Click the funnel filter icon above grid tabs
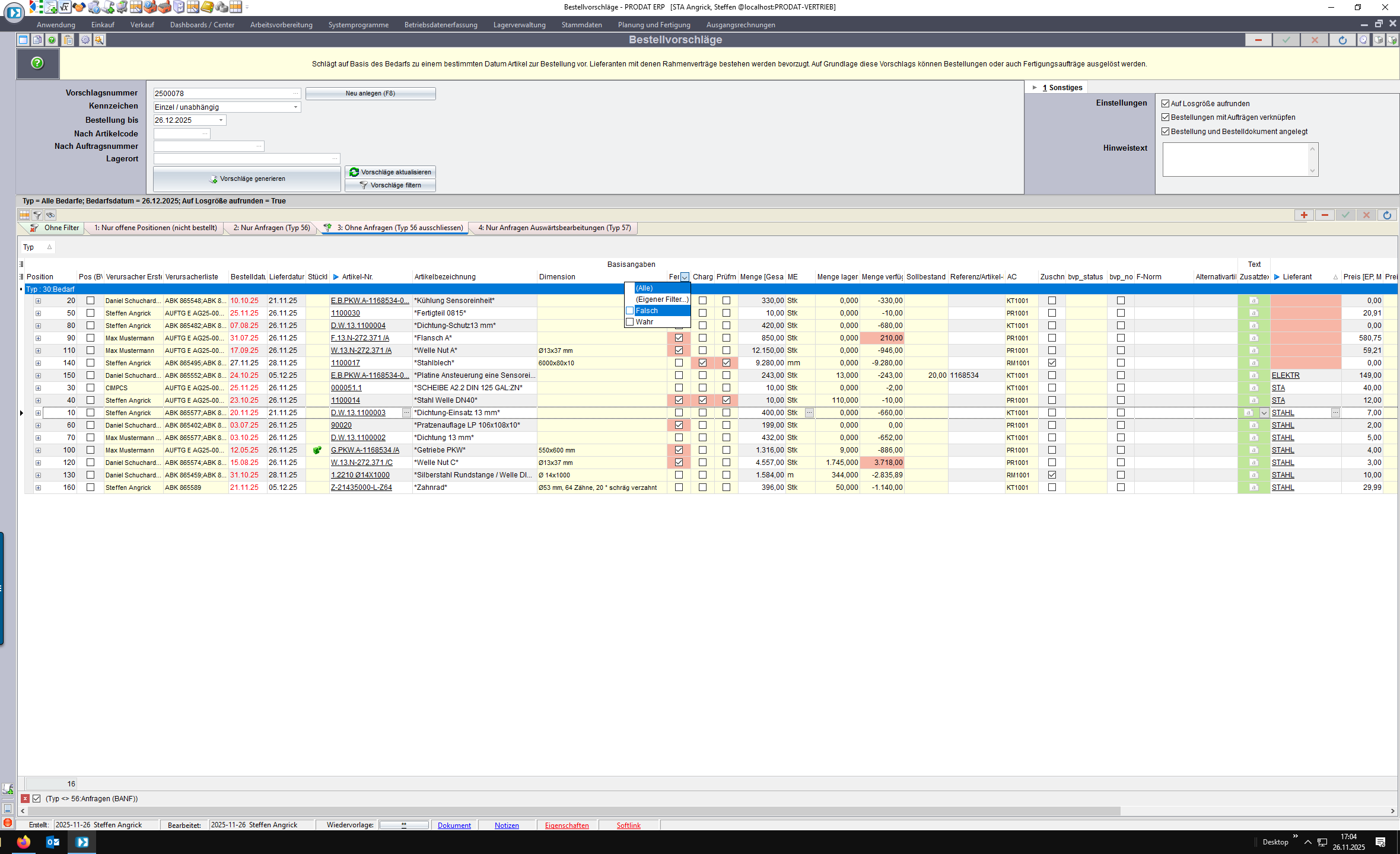 pyautogui.click(x=37, y=215)
